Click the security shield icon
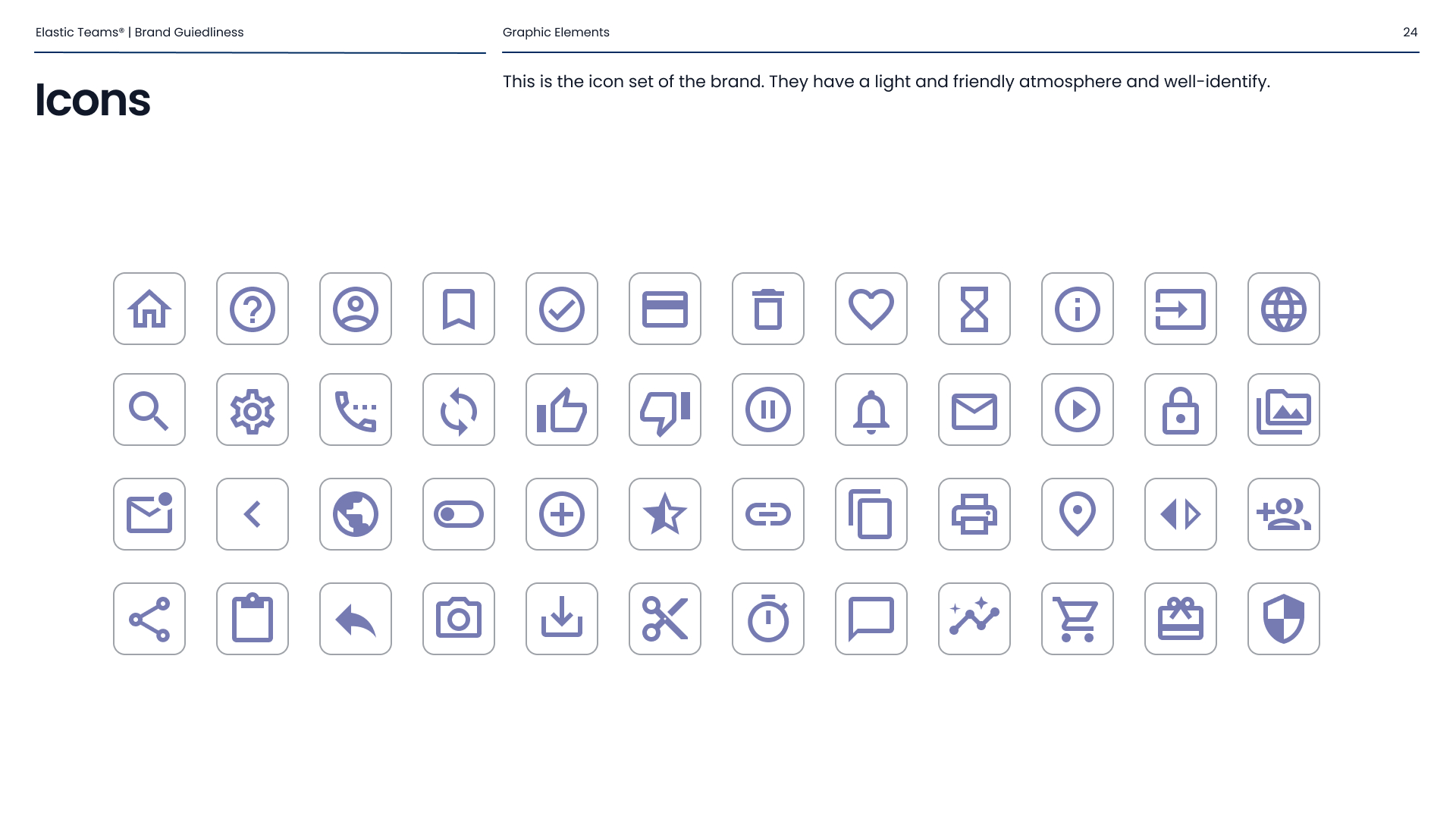The image size is (1456, 819). (1284, 619)
